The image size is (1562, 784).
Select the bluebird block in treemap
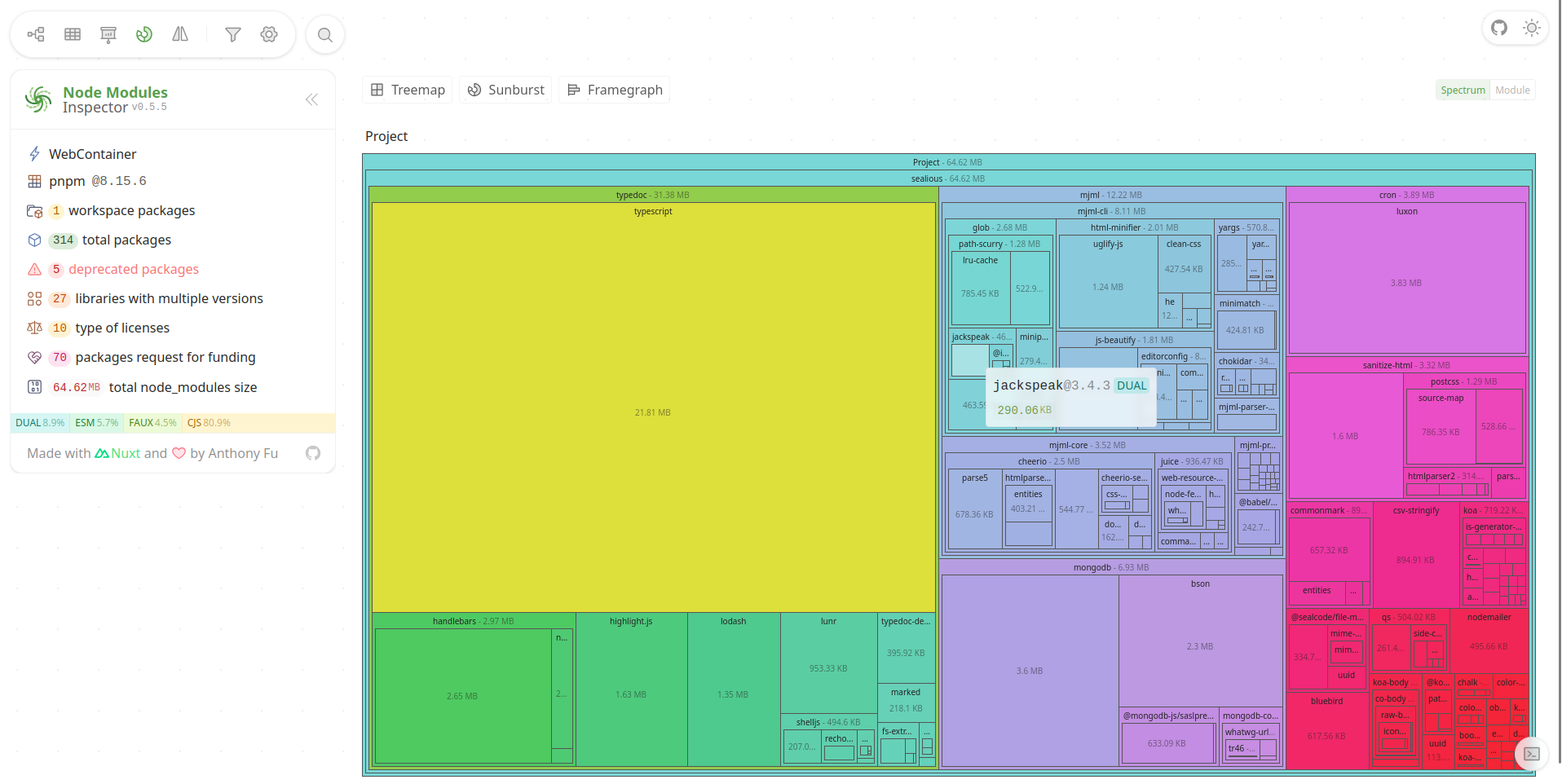pyautogui.click(x=1326, y=731)
